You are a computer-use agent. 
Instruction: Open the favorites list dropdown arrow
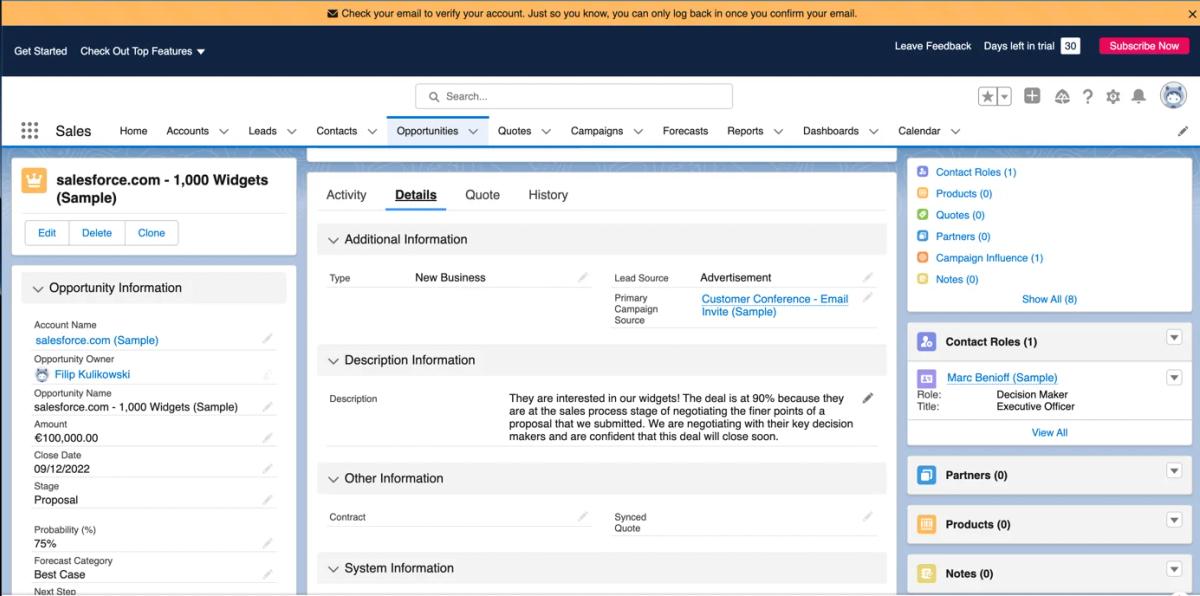(x=1004, y=96)
